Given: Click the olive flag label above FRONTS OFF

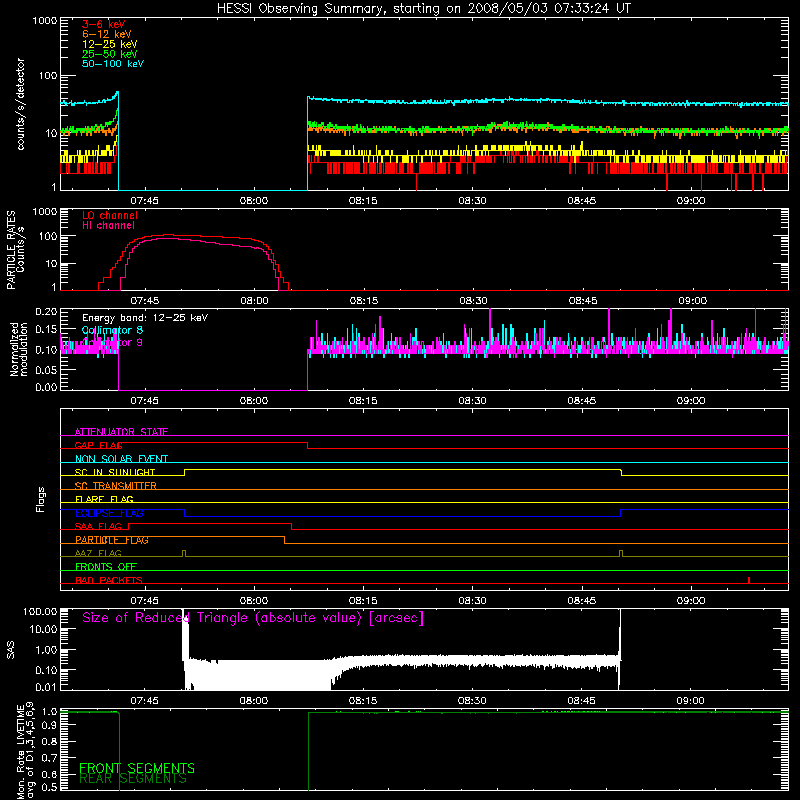Looking at the screenshot, I should (x=98, y=553).
